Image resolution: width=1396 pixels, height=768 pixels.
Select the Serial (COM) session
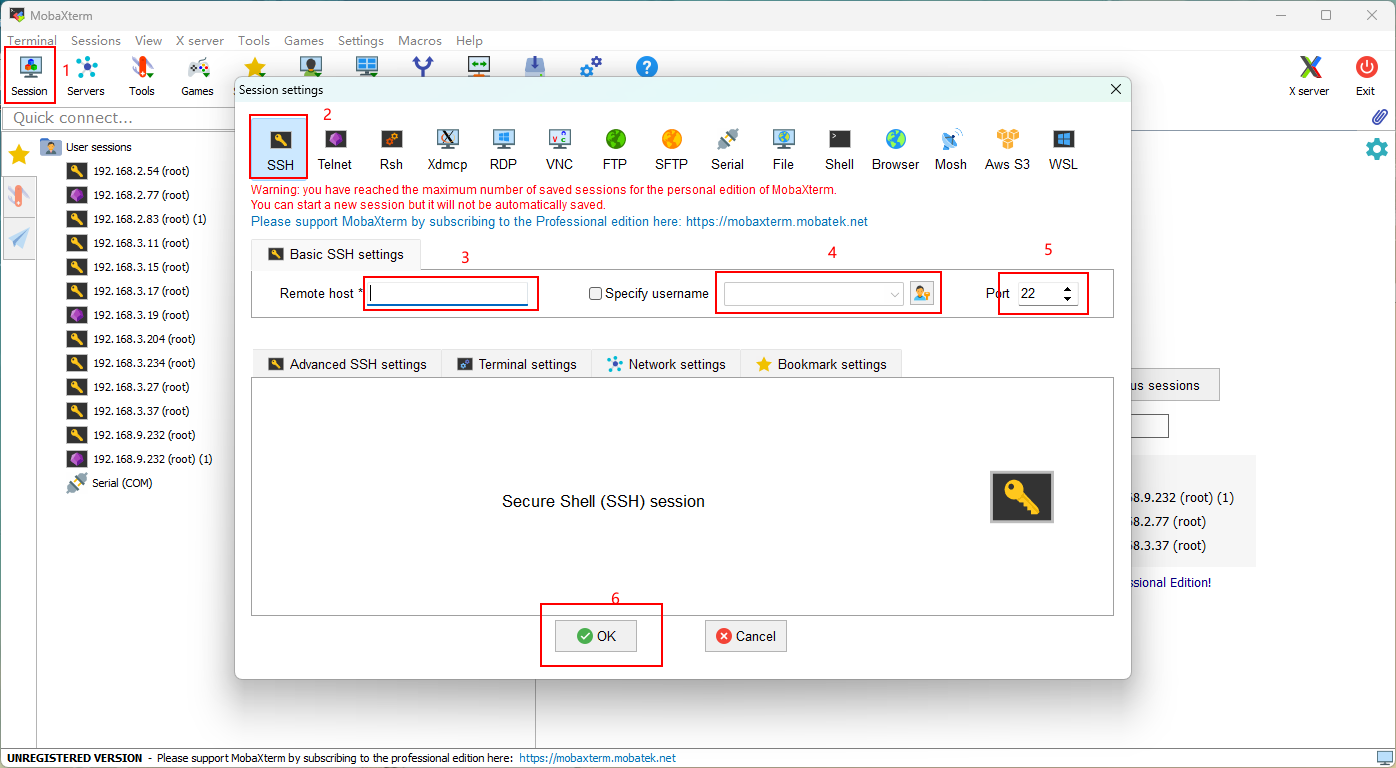click(109, 483)
